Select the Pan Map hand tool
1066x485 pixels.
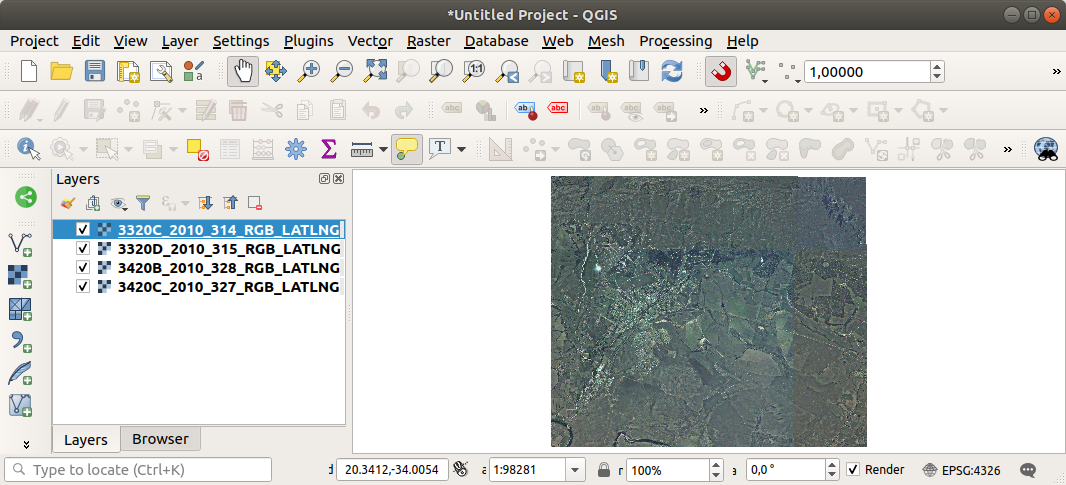point(243,71)
